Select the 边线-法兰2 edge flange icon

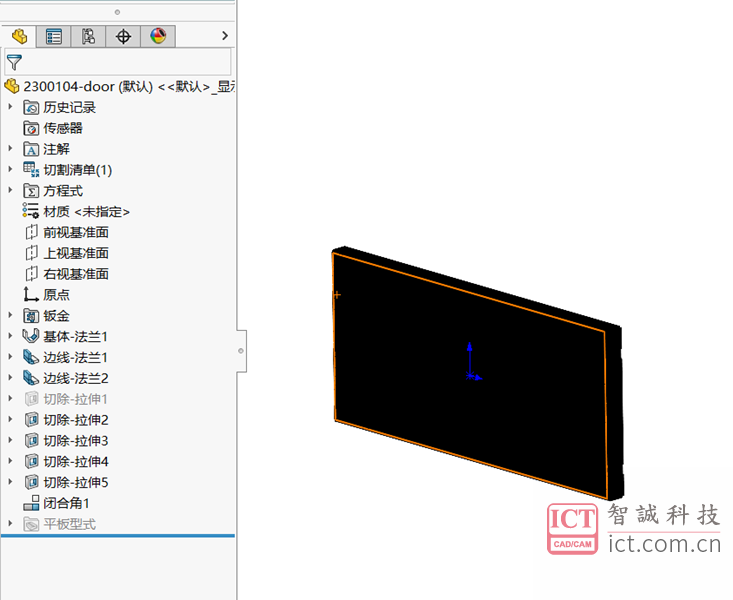pyautogui.click(x=31, y=378)
